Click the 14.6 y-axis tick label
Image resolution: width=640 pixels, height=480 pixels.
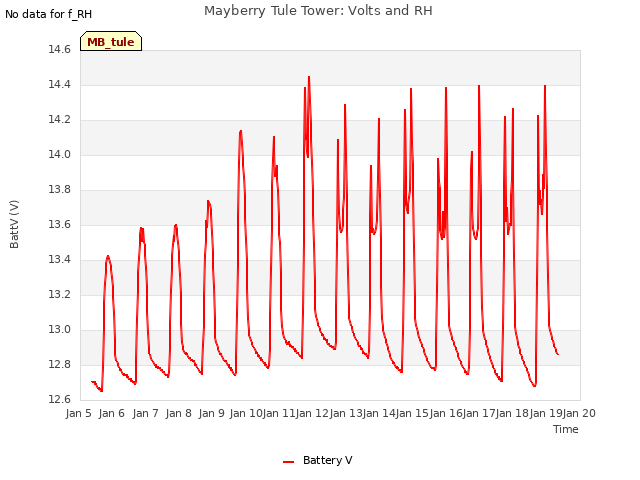(x=60, y=50)
